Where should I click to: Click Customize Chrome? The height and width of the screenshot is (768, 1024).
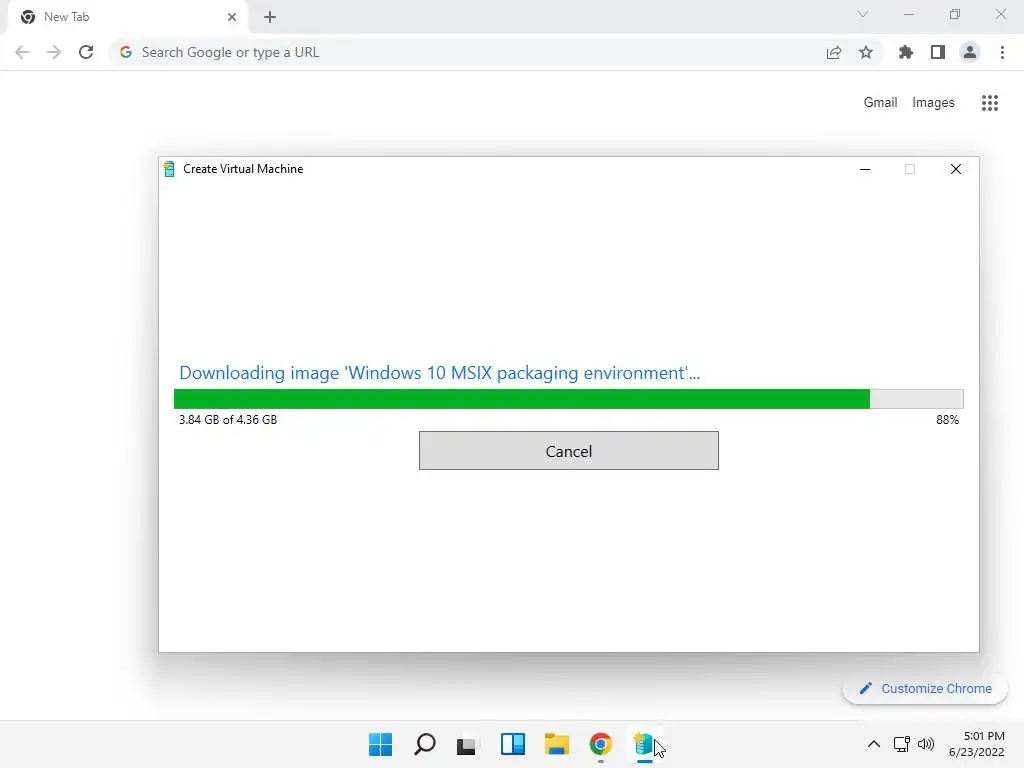tap(925, 688)
